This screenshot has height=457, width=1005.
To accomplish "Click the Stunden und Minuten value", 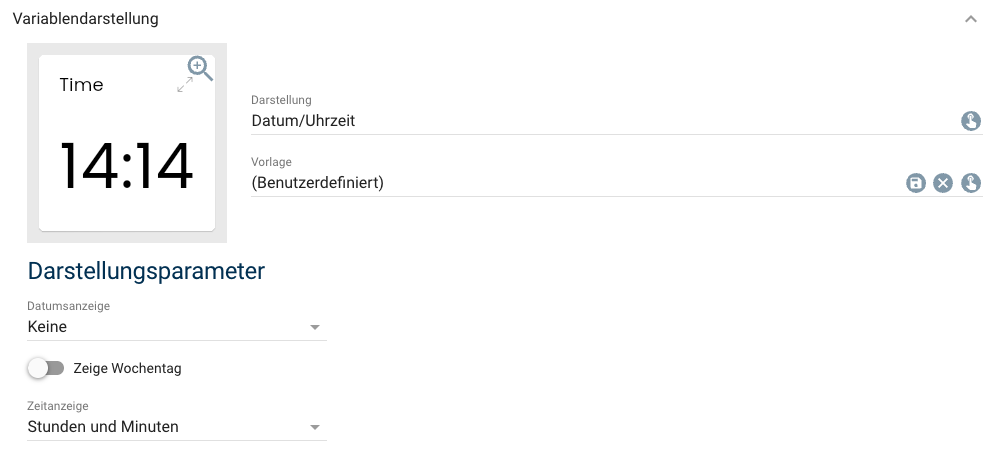I will coord(103,427).
